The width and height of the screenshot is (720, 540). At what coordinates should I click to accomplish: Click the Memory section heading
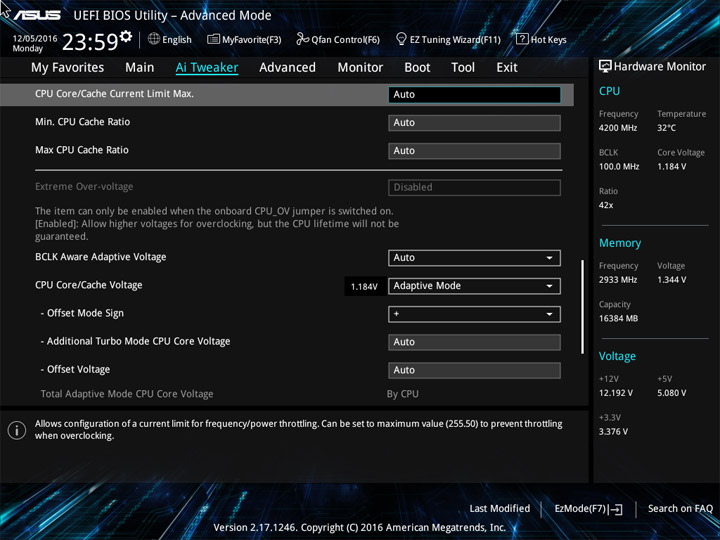[x=620, y=243]
